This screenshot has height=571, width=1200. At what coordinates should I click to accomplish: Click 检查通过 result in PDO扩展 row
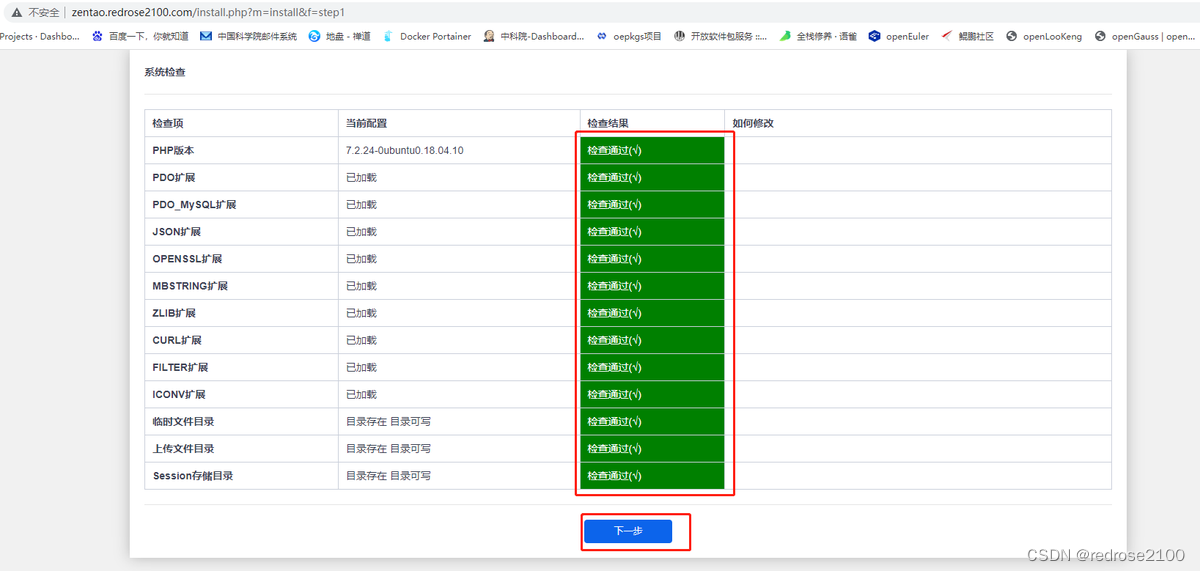(x=652, y=177)
